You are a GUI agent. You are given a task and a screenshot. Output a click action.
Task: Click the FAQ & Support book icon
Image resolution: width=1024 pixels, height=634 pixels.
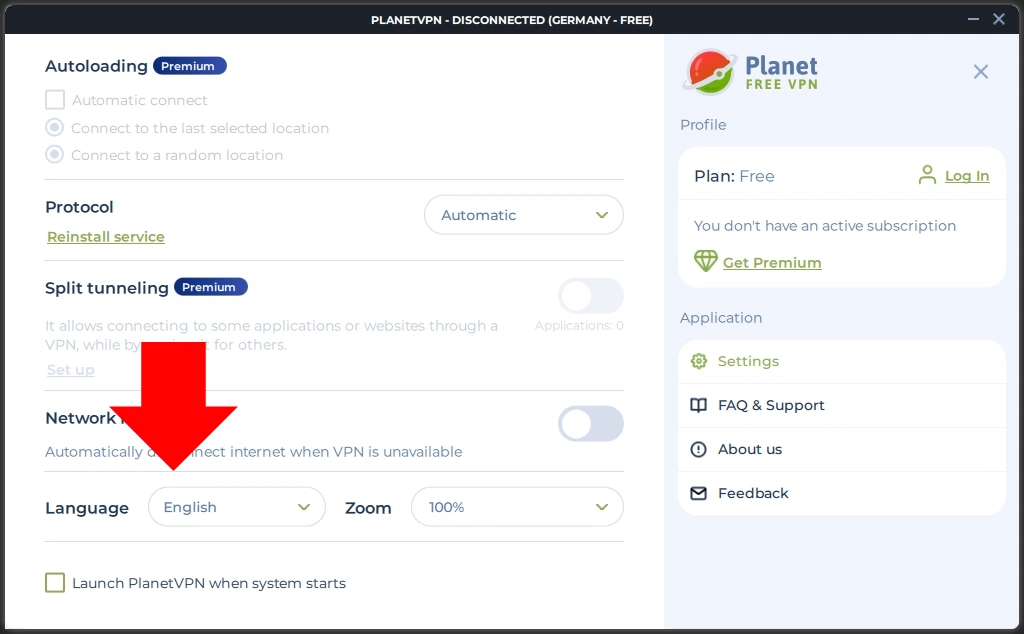(699, 405)
